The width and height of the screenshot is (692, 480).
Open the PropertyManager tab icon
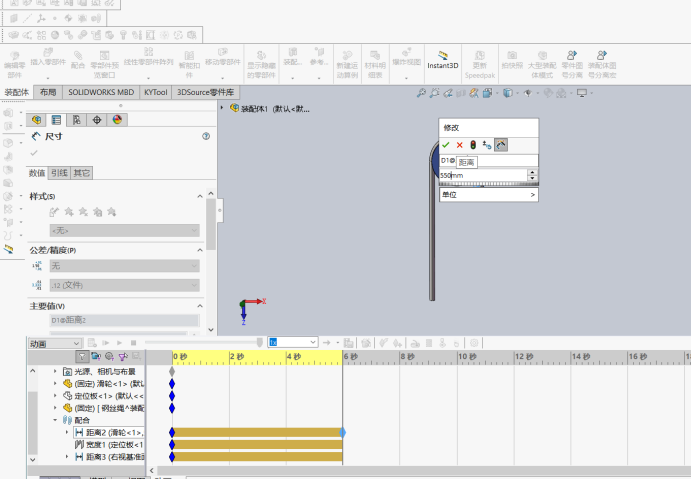pos(56,120)
